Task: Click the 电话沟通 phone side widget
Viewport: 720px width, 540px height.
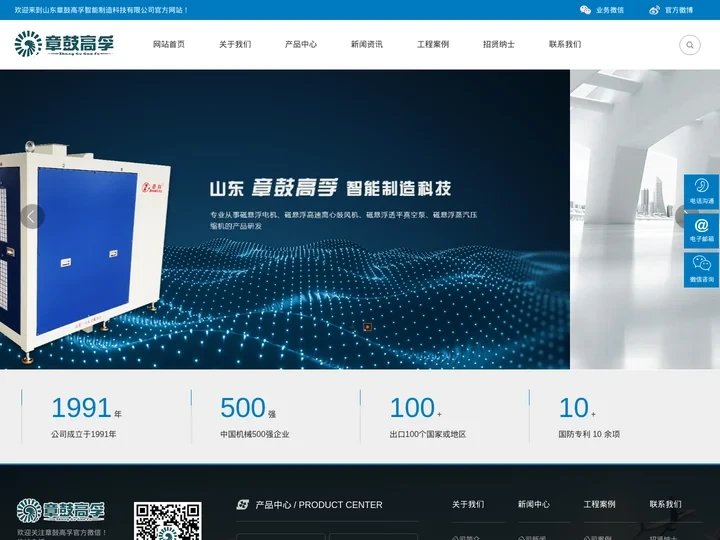Action: (x=701, y=192)
